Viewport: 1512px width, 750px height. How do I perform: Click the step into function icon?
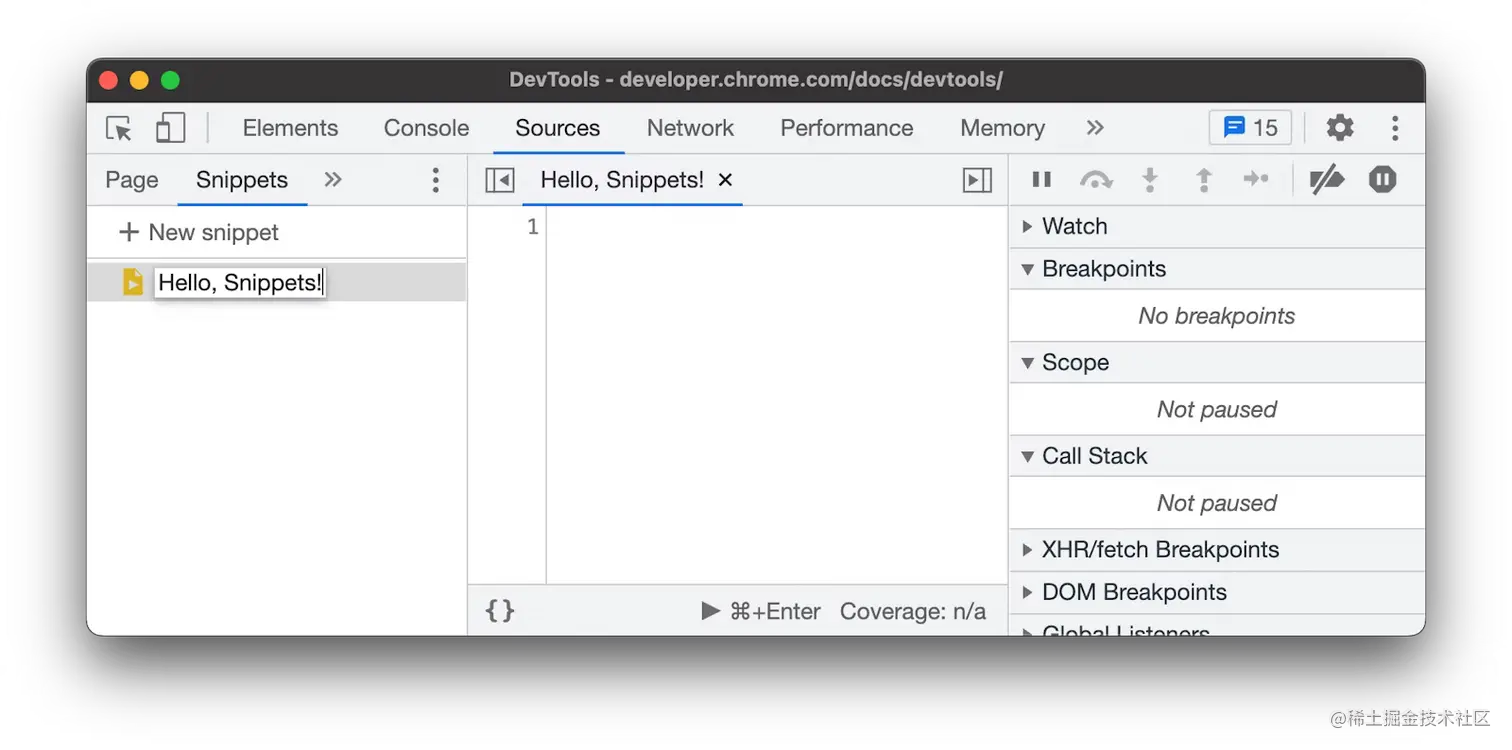tap(1150, 180)
